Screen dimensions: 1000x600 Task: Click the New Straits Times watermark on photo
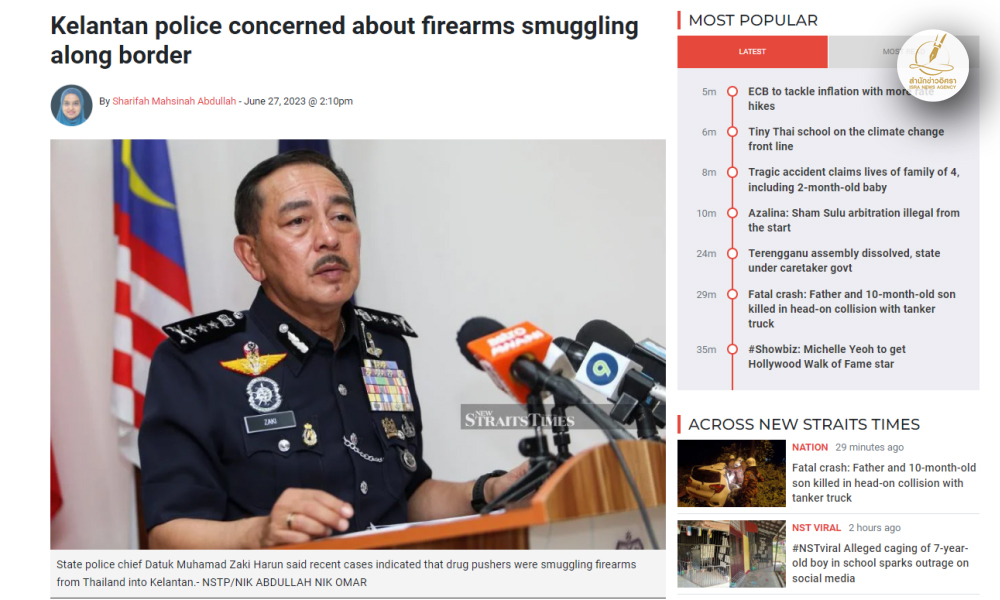[x=519, y=418]
